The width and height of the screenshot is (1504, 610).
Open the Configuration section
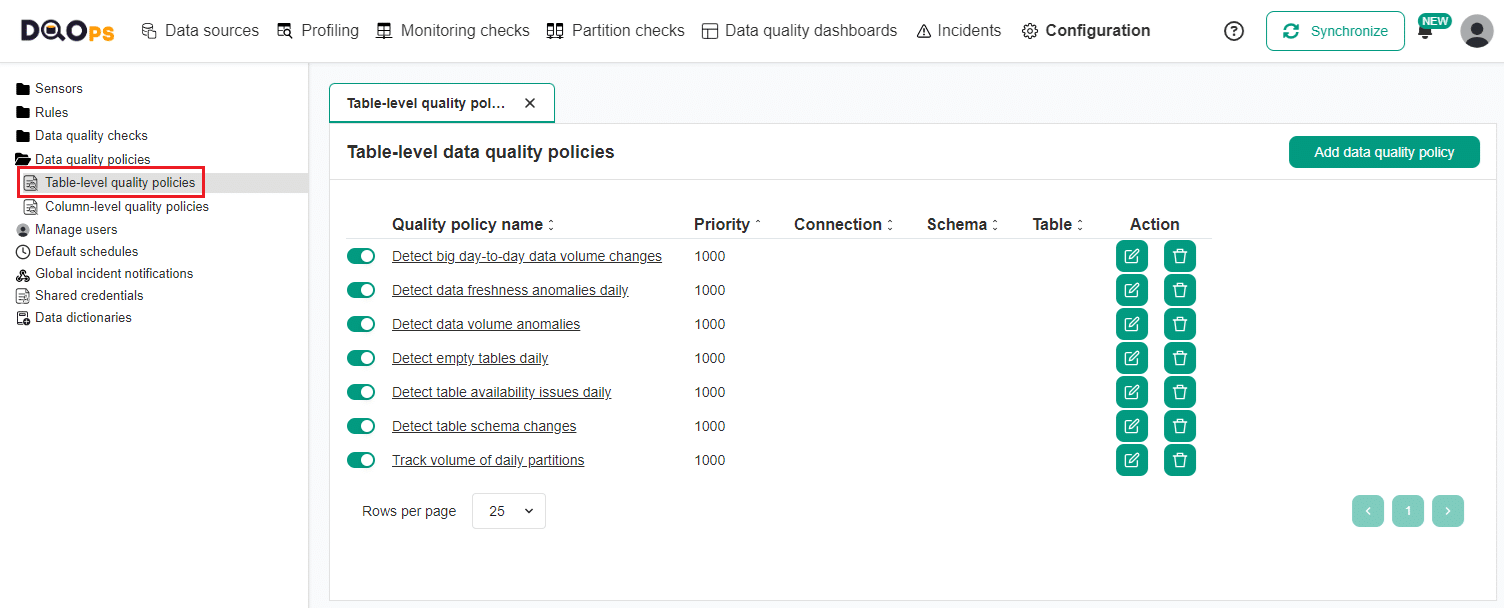(1086, 31)
